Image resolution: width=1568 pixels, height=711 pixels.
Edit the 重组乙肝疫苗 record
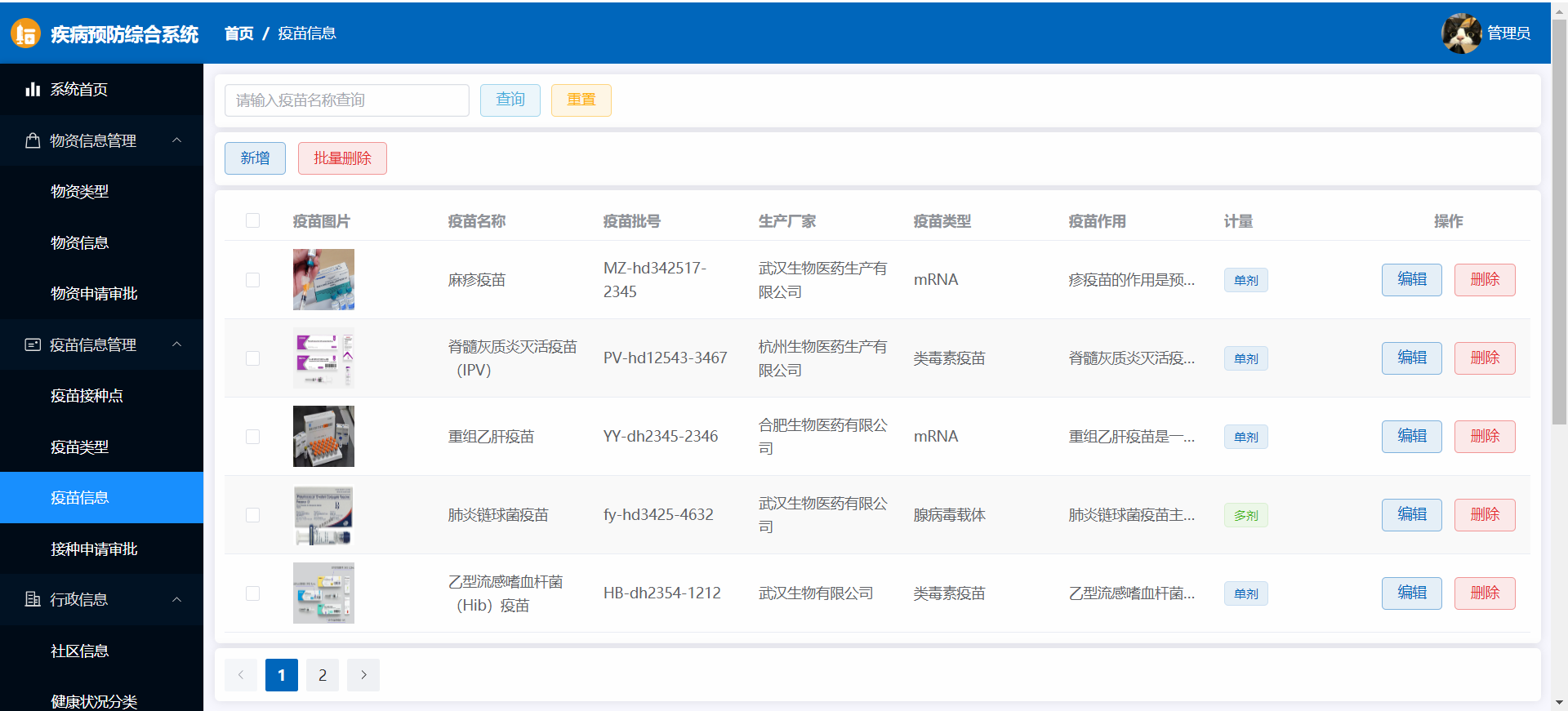click(1412, 437)
